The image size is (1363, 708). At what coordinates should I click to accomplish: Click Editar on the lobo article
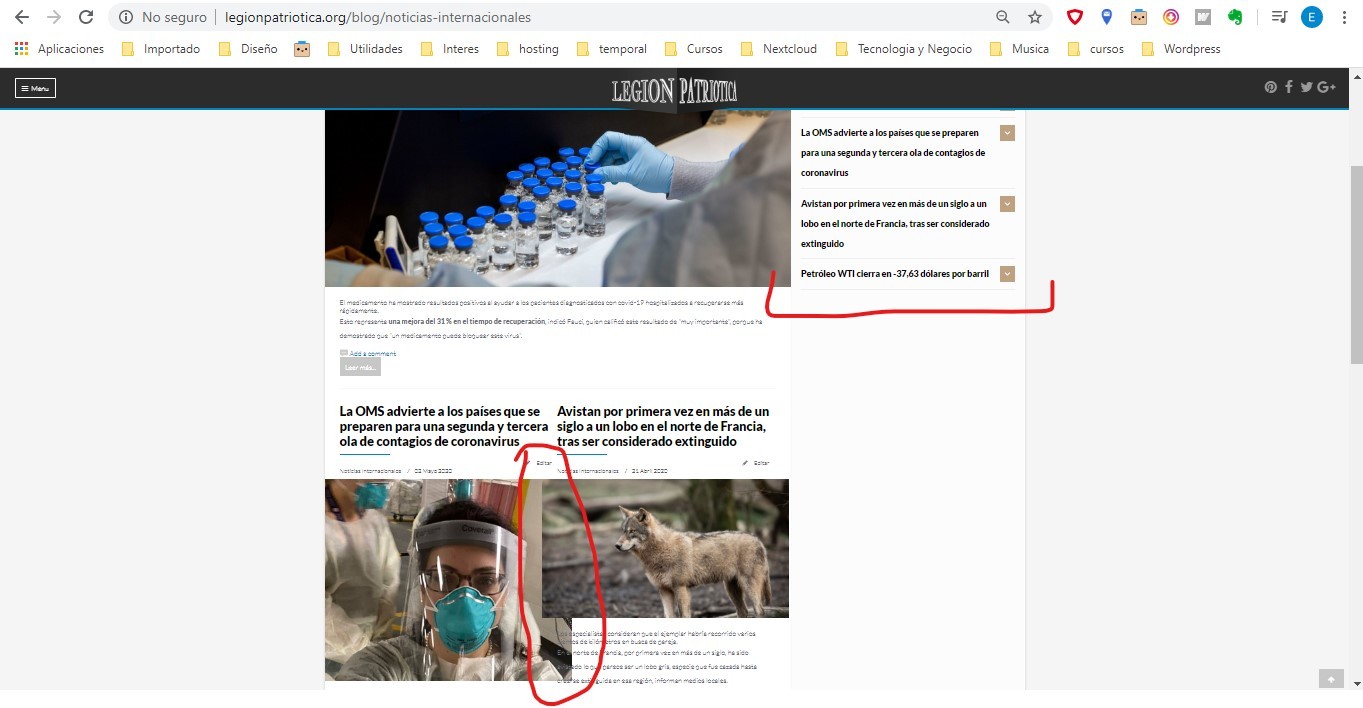[756, 463]
